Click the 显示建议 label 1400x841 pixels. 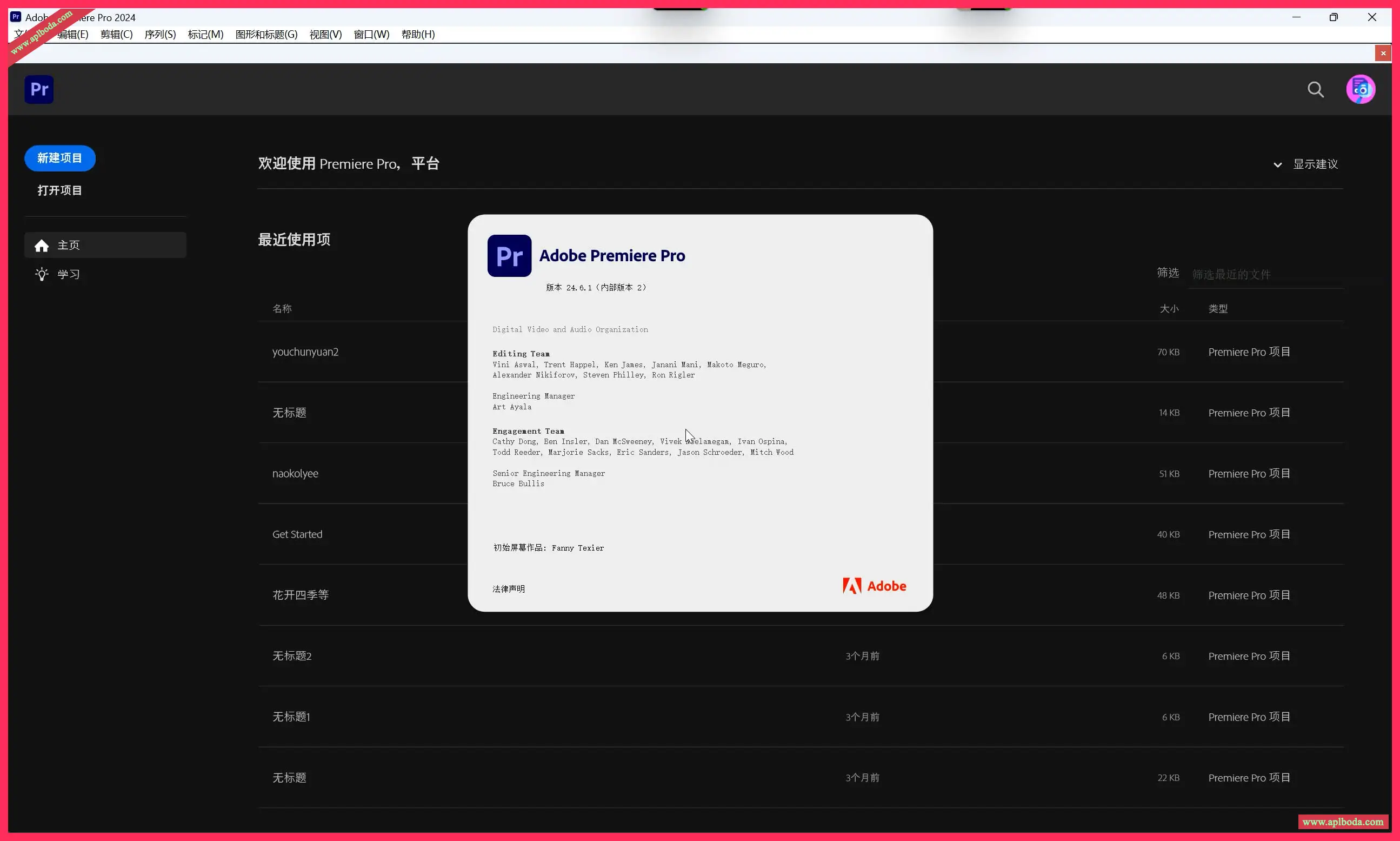pos(1315,164)
